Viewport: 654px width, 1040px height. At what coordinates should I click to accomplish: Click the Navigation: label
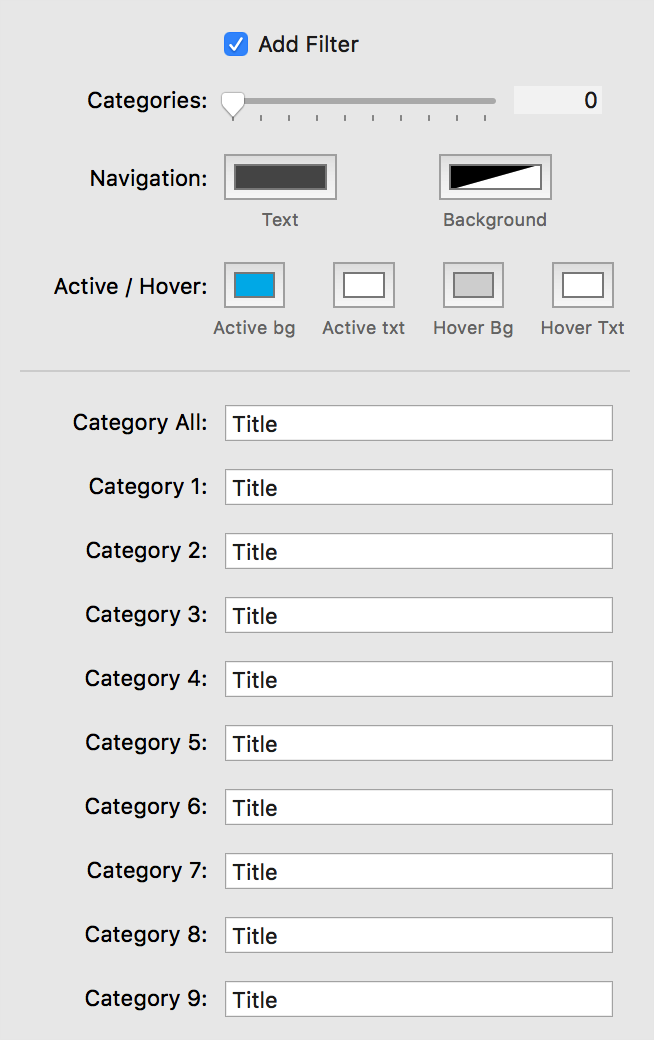149,178
